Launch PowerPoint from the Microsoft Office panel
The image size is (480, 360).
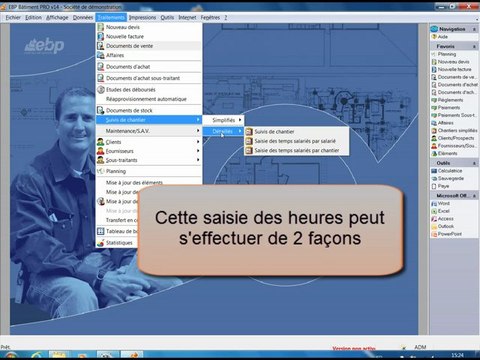pyautogui.click(x=449, y=234)
